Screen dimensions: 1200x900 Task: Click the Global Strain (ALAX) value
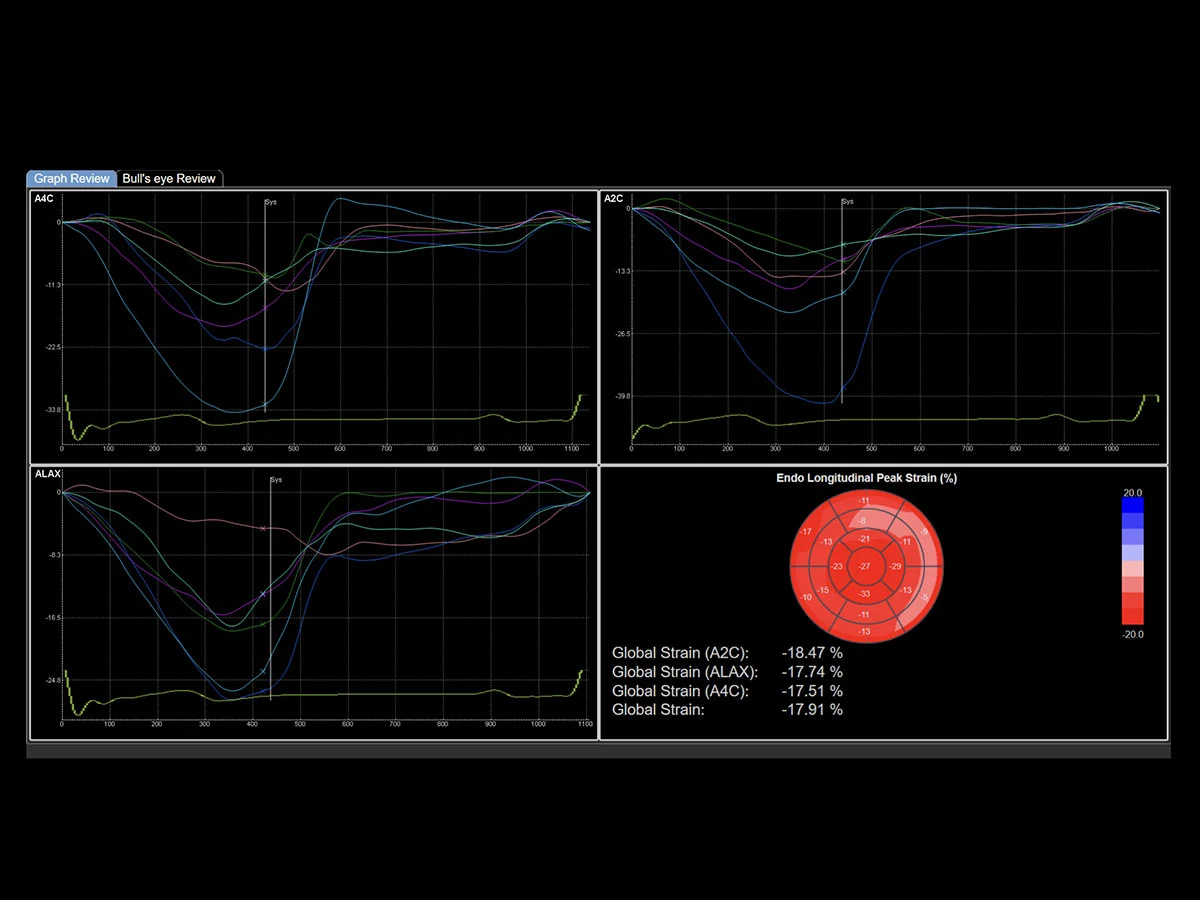pos(811,672)
